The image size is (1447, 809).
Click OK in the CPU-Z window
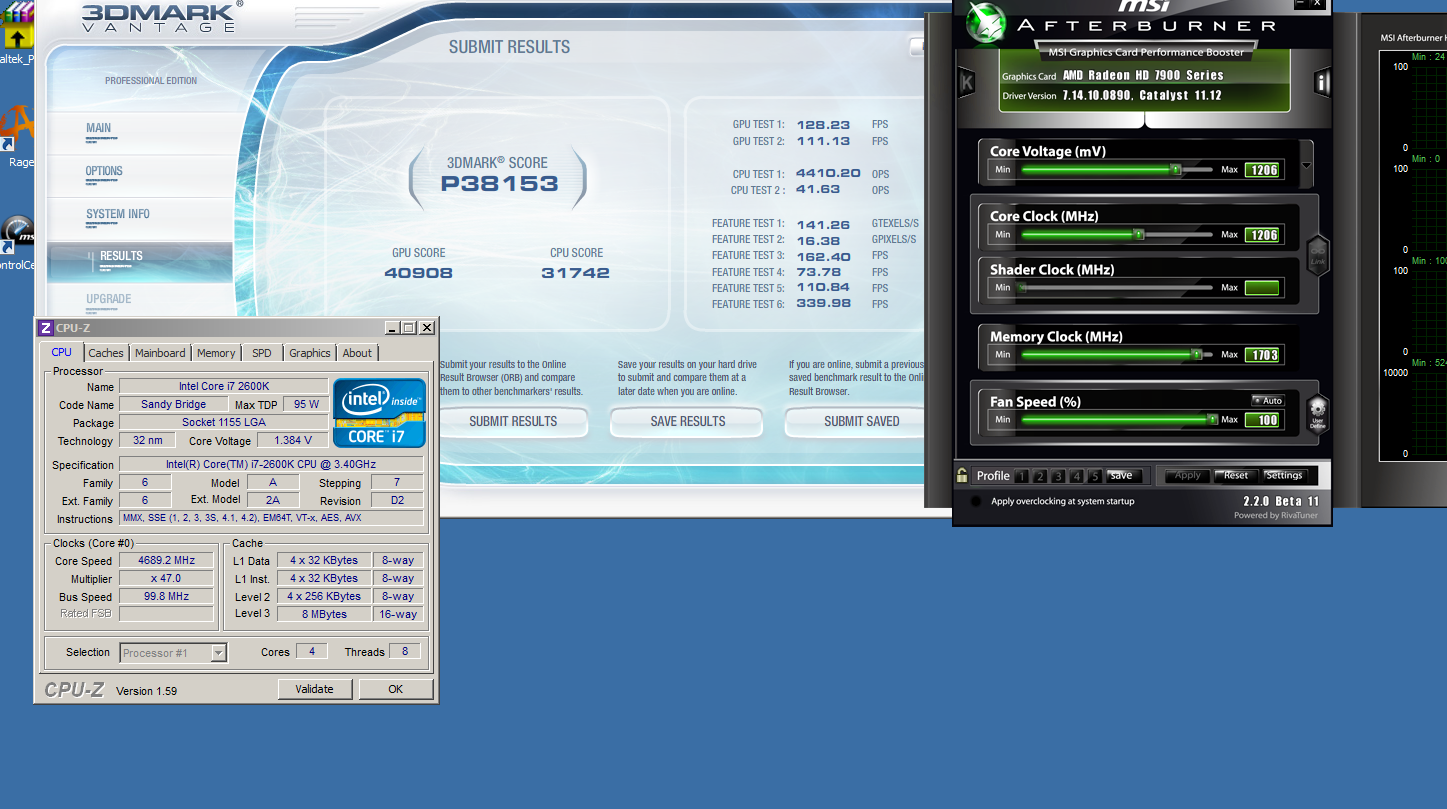[x=396, y=689]
